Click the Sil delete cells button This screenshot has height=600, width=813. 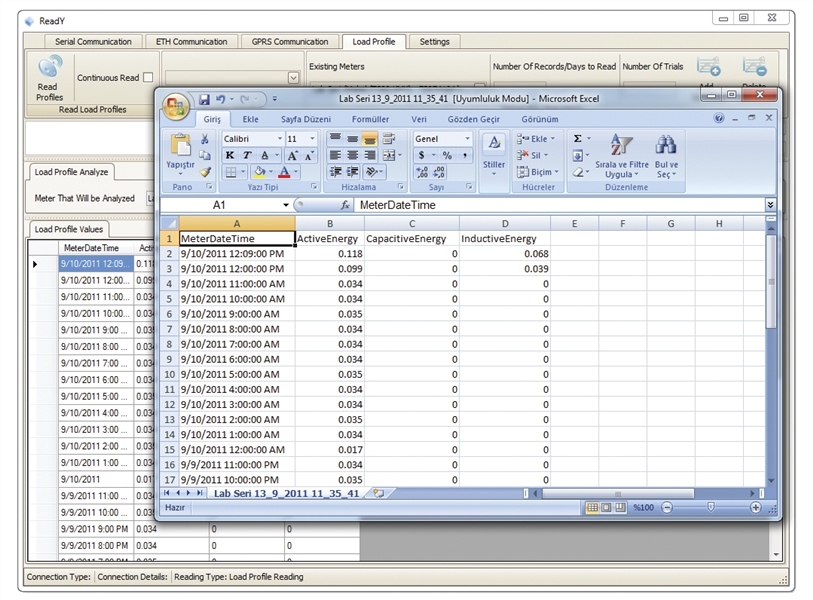click(532, 155)
